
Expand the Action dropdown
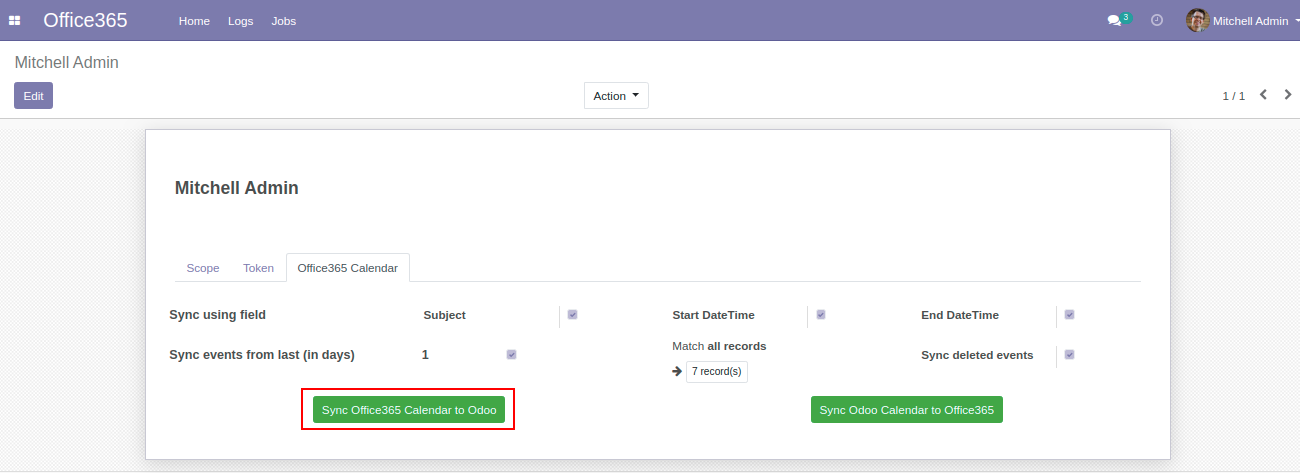616,96
